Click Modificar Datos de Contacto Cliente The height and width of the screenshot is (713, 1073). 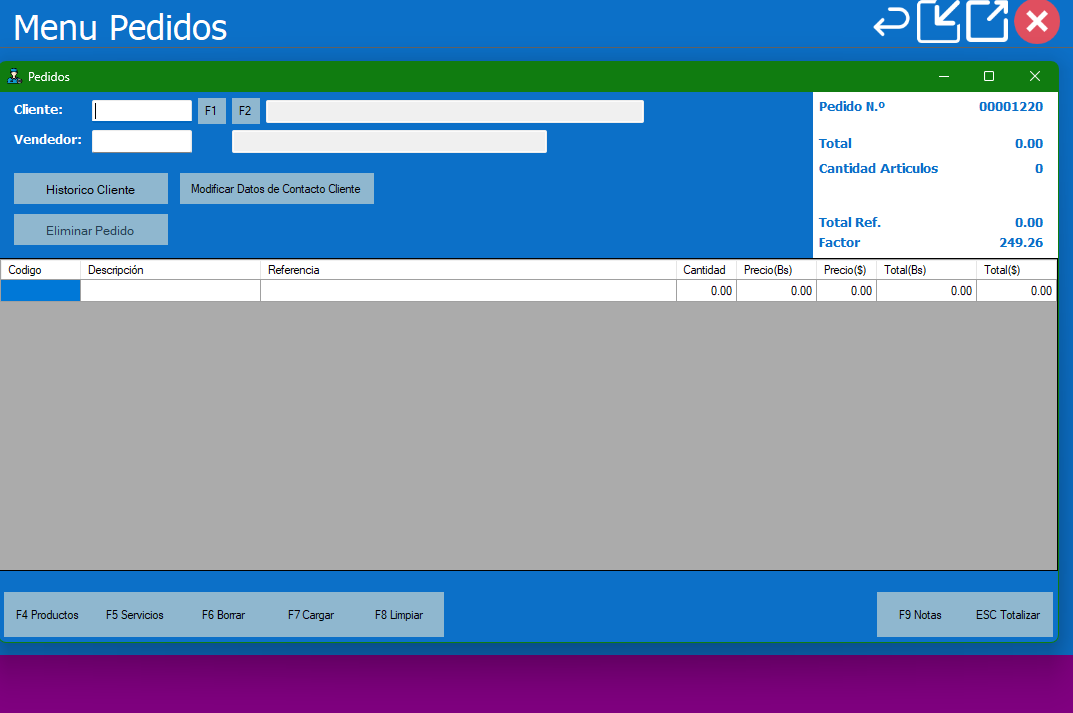pos(277,189)
